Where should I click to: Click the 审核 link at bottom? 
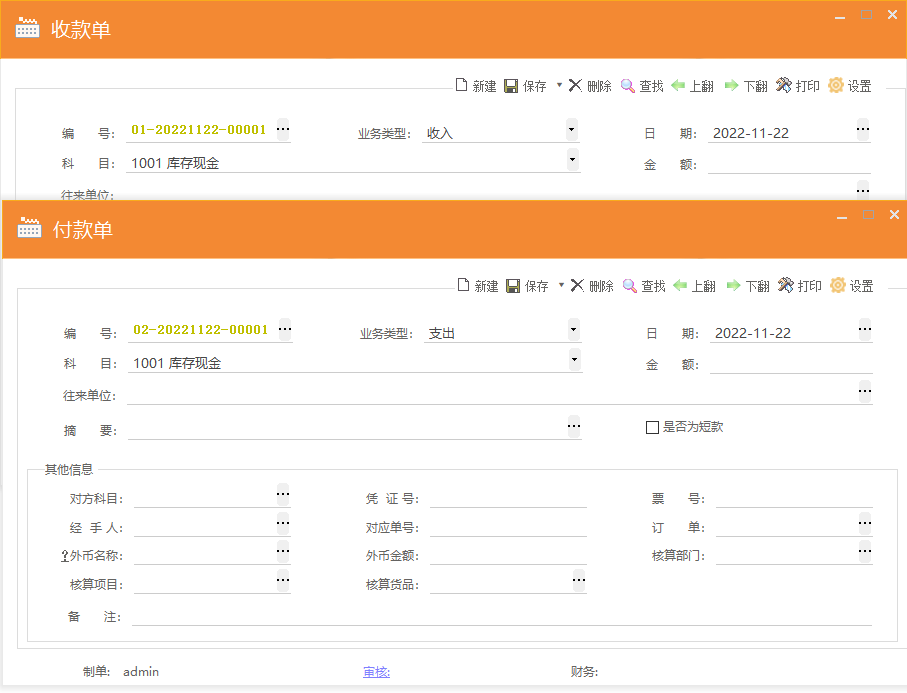[x=376, y=672]
